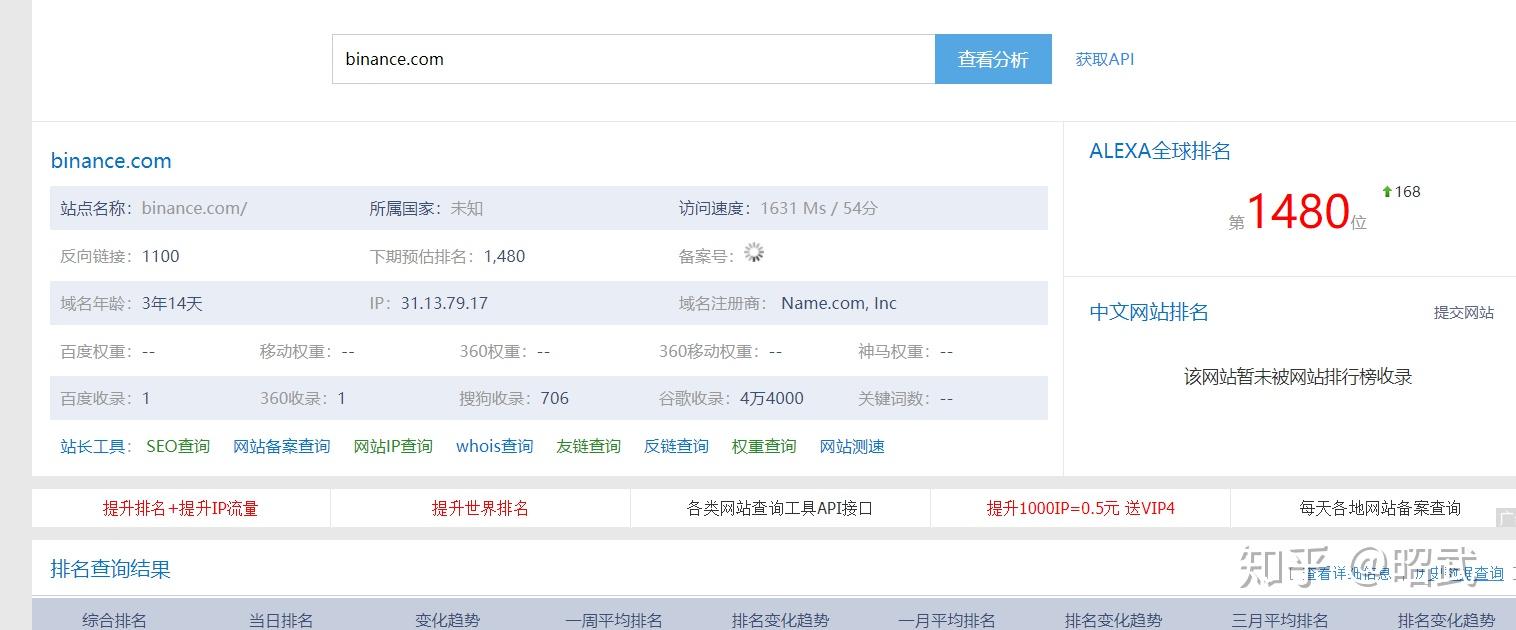Click the registrar Name.com, Inc
This screenshot has height=630, width=1516.
click(839, 303)
